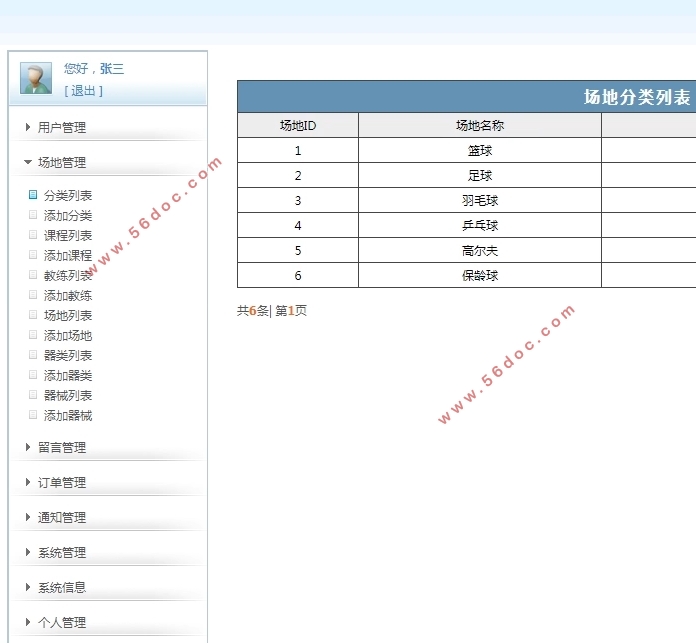The height and width of the screenshot is (643, 696).
Task: Click the icon beside 添加课程
Action: click(x=33, y=256)
